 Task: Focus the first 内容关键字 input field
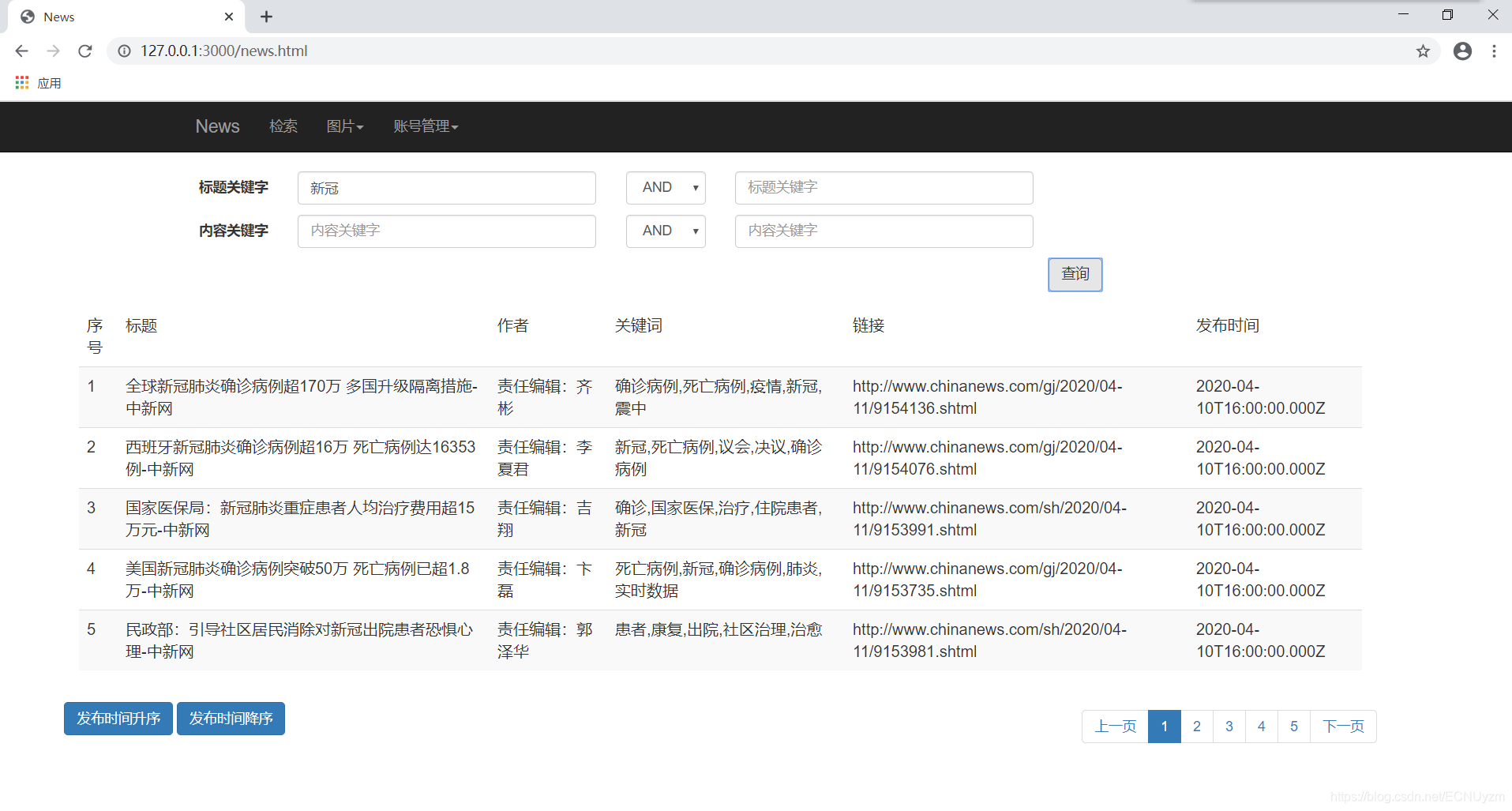(446, 231)
